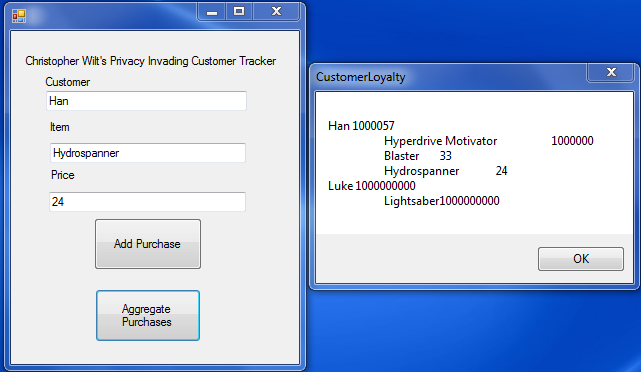Click the Privacy Invading Customer Tracker heading
641x372 pixels.
tap(150, 61)
